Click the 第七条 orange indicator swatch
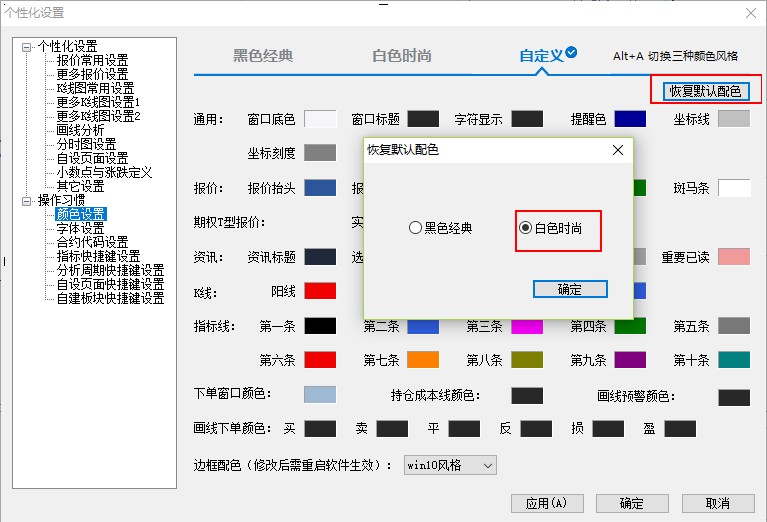This screenshot has width=767, height=522. tap(423, 359)
